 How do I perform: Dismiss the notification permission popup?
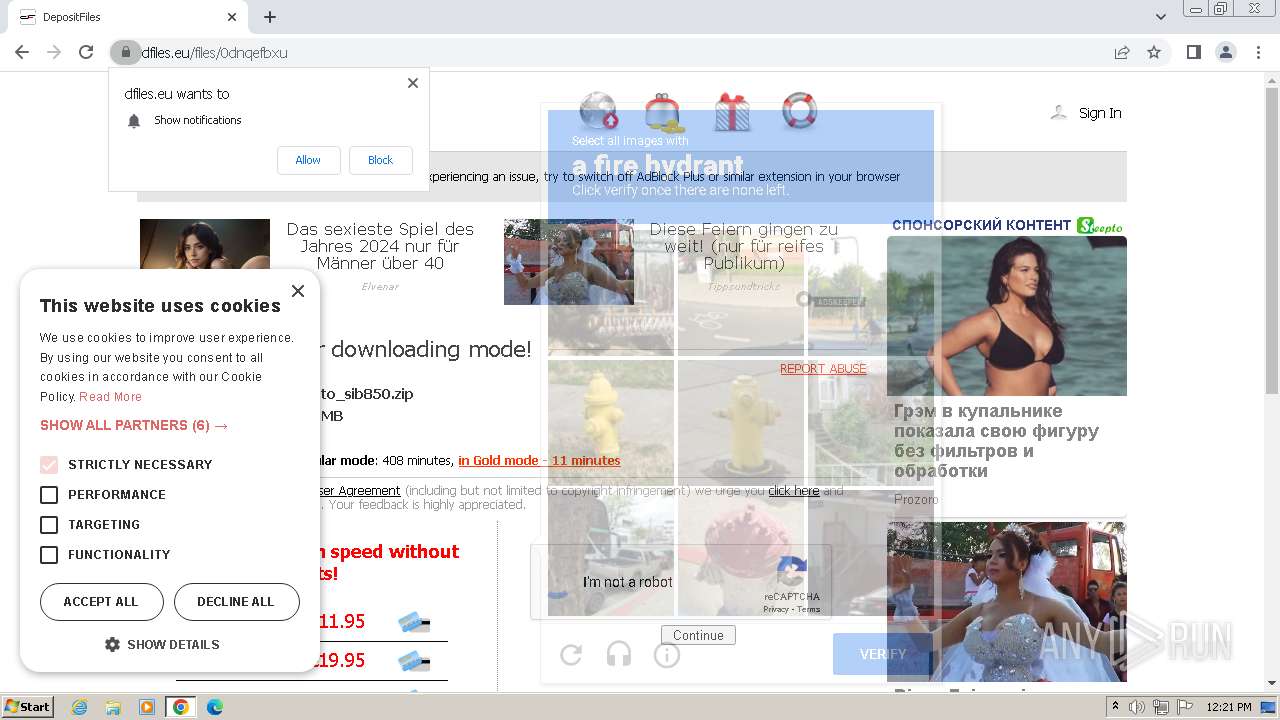click(x=413, y=83)
